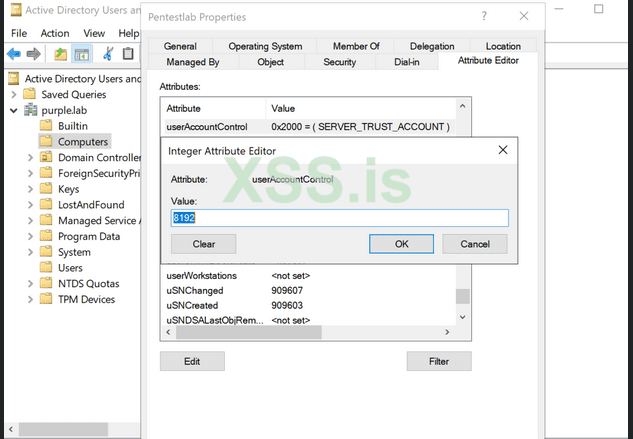Viewport: 633px width, 439px height.
Task: Expand the Managed Service Accounts node
Action: point(30,221)
